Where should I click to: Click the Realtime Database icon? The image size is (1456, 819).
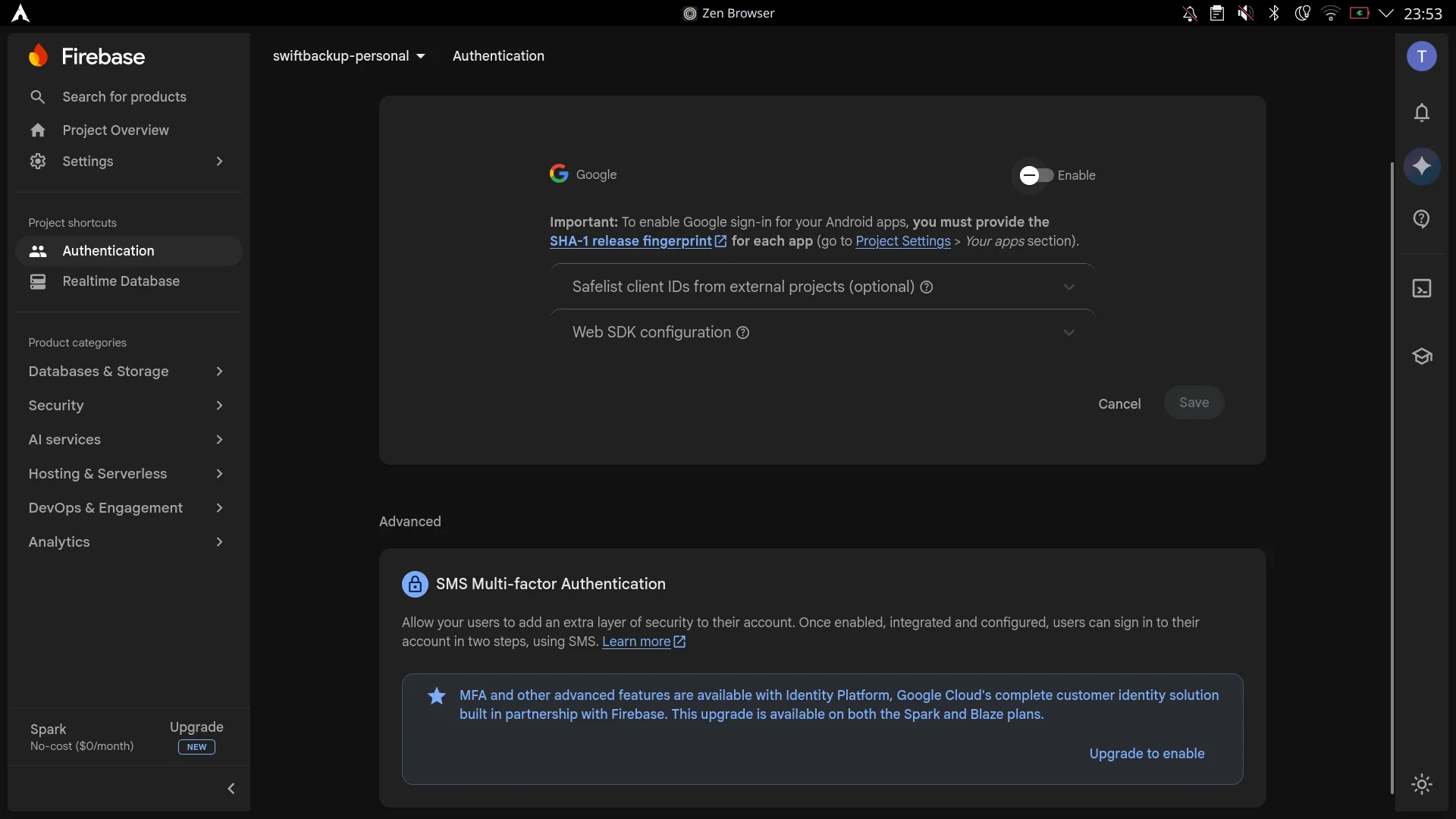click(38, 281)
